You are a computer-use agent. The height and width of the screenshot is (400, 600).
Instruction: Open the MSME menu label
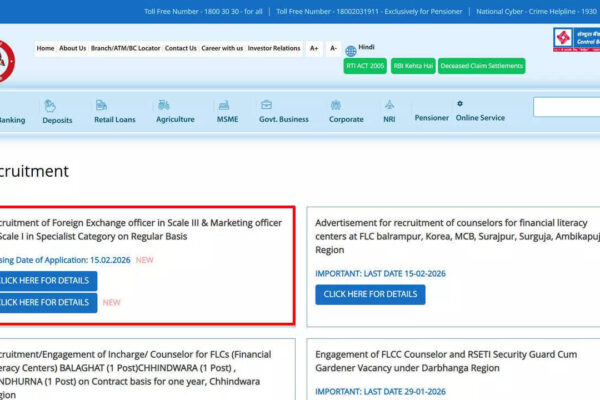(228, 119)
